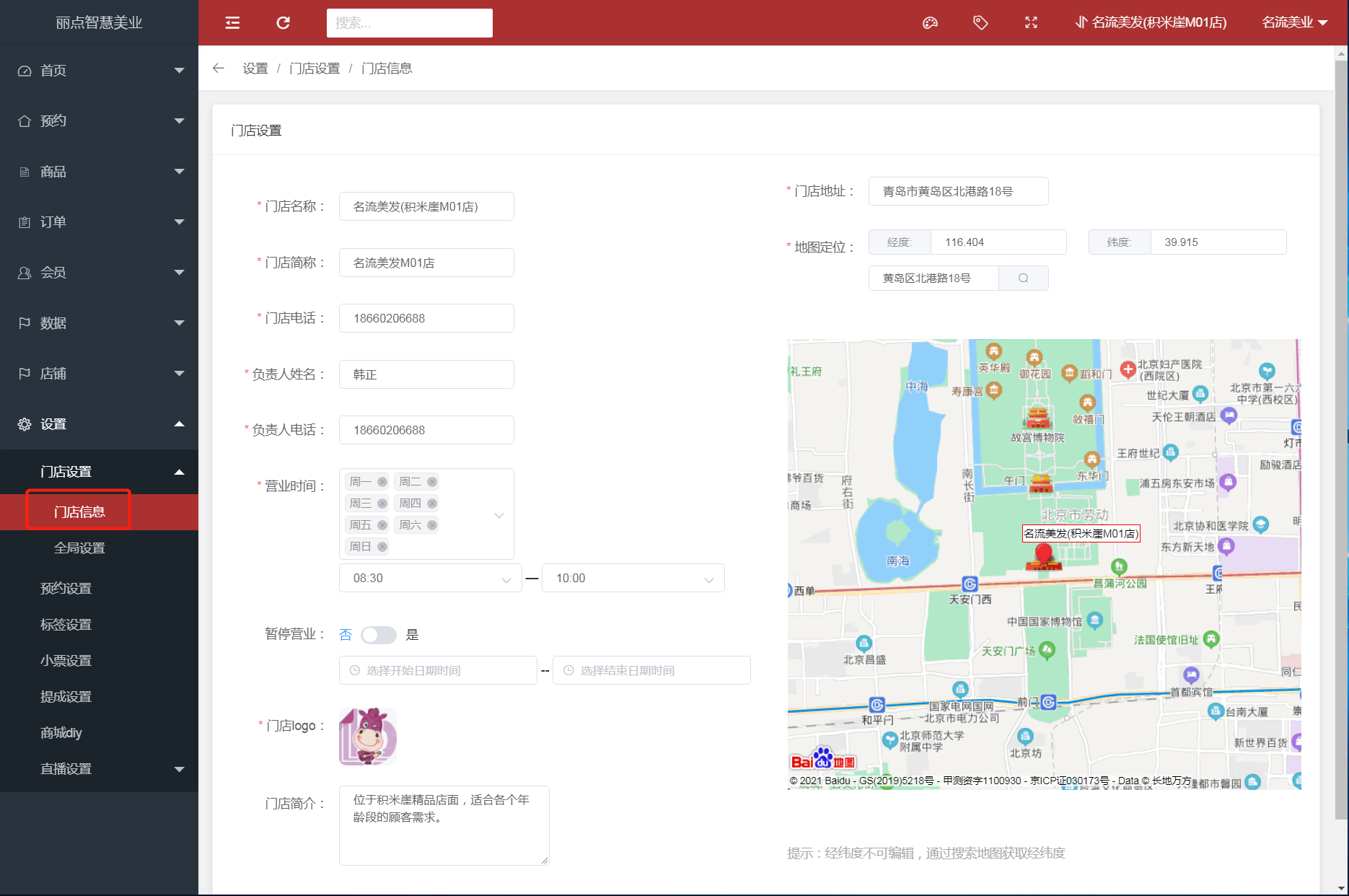
Task: Click the refresh icon in the top bar
Action: [284, 23]
